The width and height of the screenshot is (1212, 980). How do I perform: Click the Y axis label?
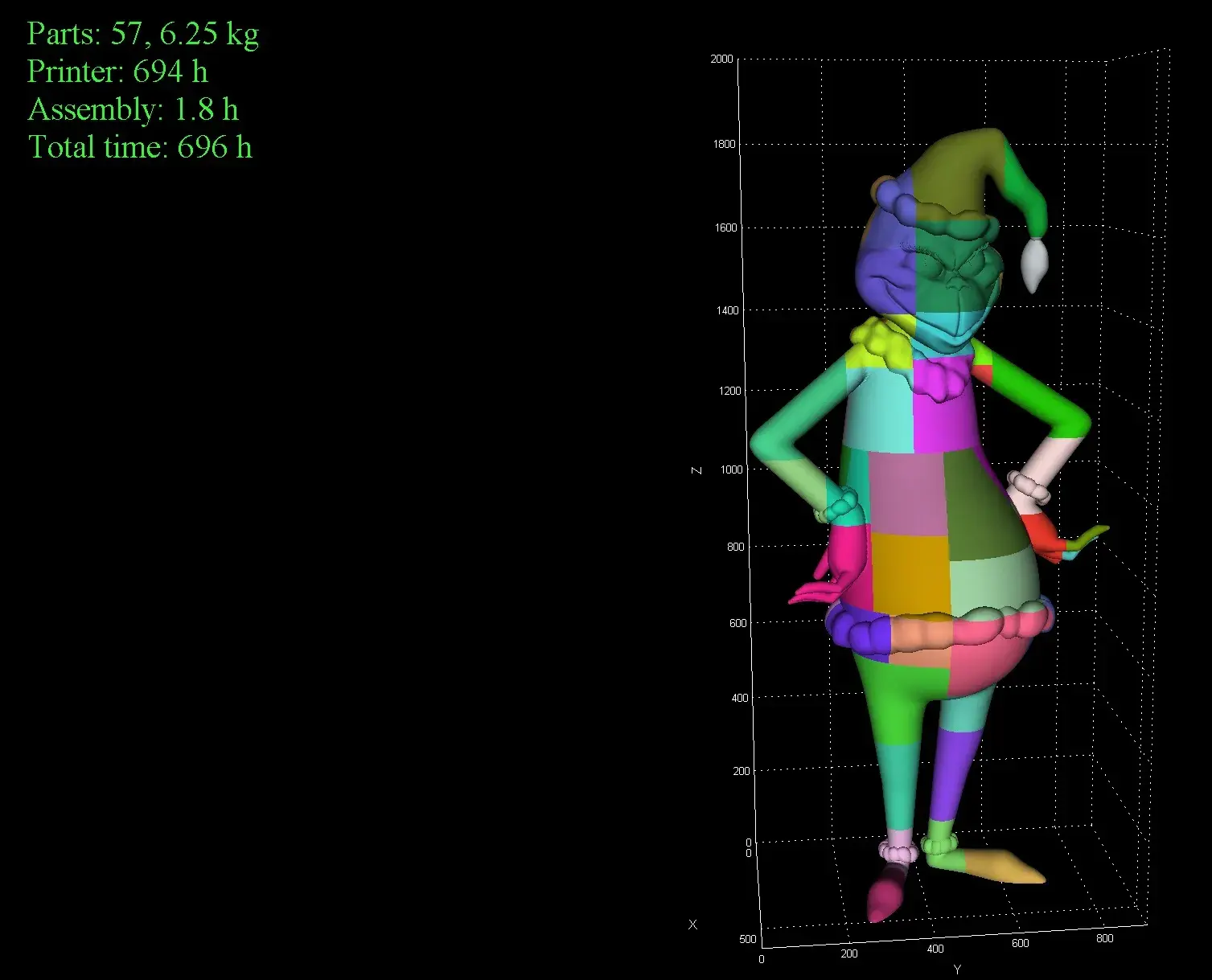(956, 969)
